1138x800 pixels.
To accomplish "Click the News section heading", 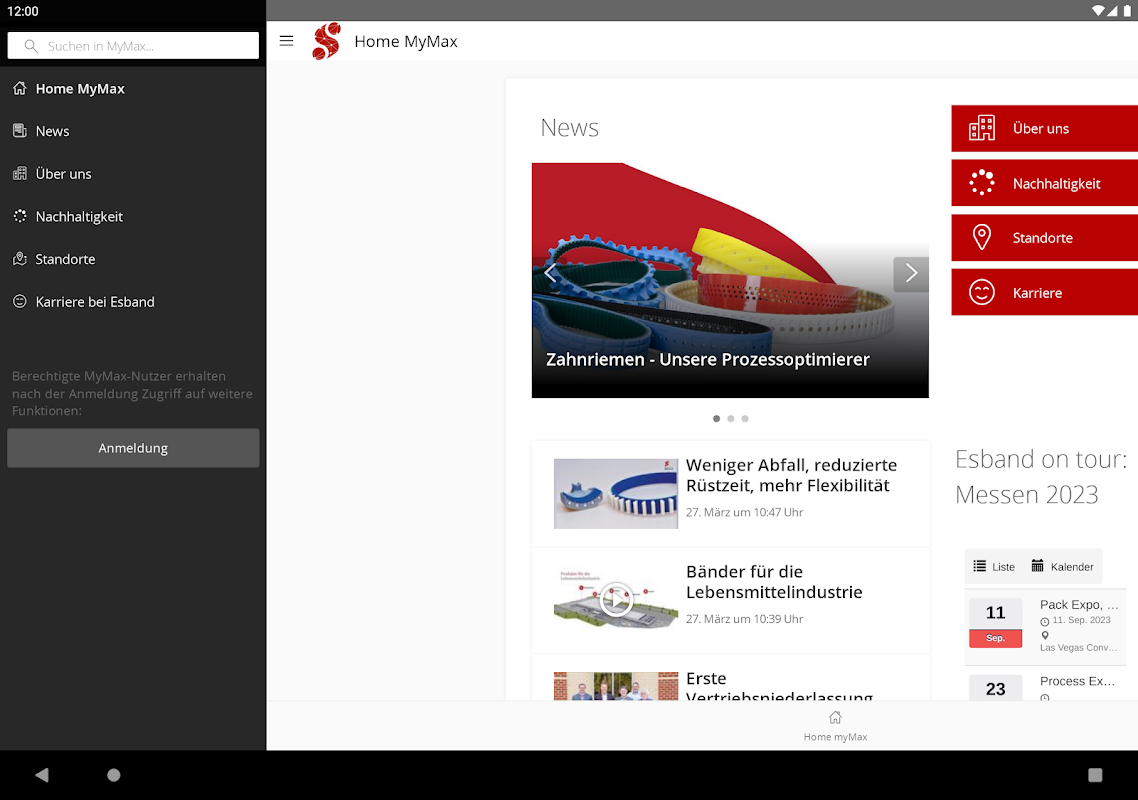I will pos(570,128).
